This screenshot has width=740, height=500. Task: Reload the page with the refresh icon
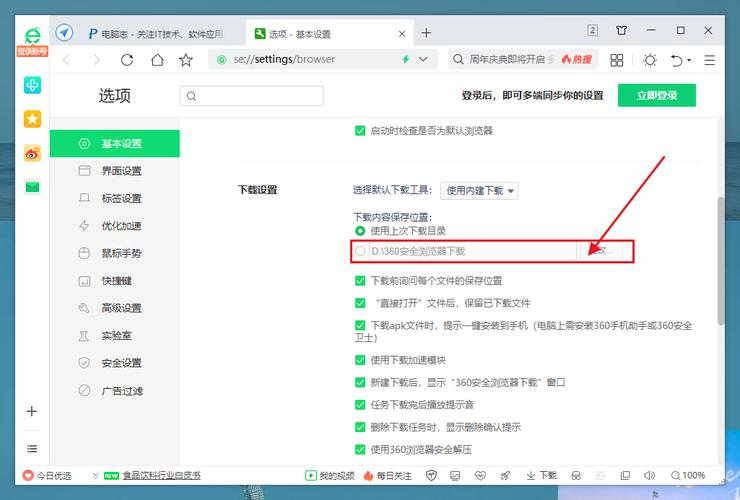pos(127,60)
